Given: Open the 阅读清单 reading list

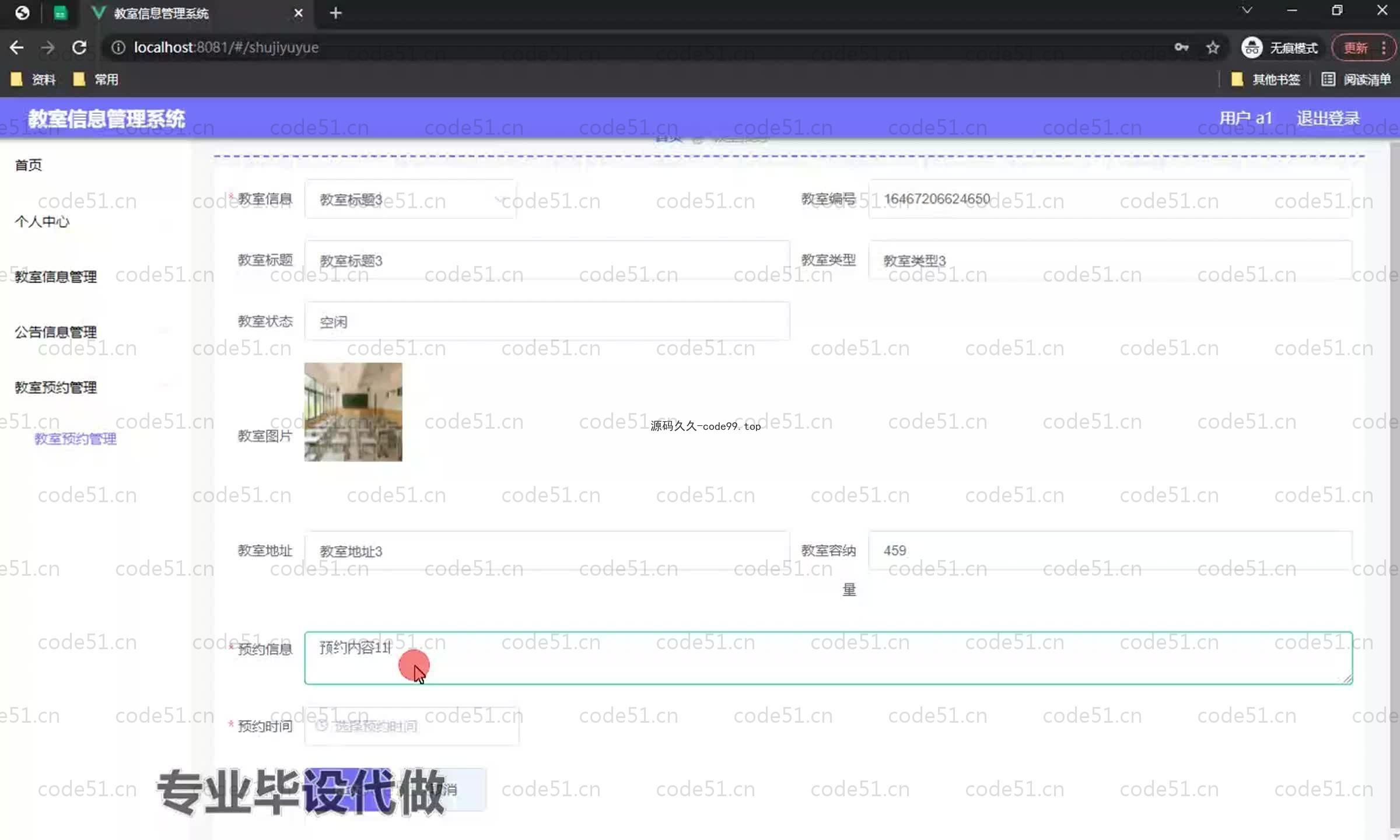Looking at the screenshot, I should point(1356,79).
